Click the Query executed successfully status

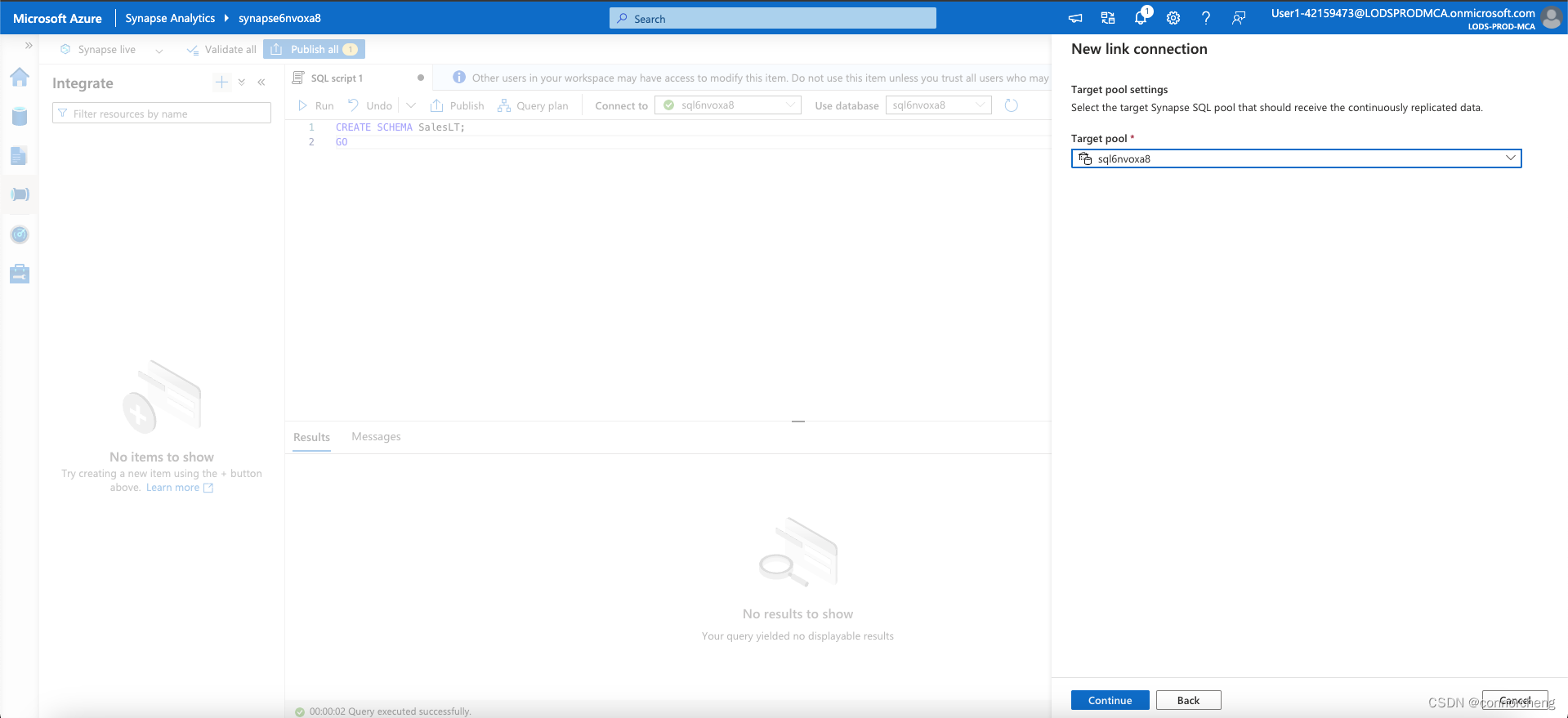coord(382,711)
